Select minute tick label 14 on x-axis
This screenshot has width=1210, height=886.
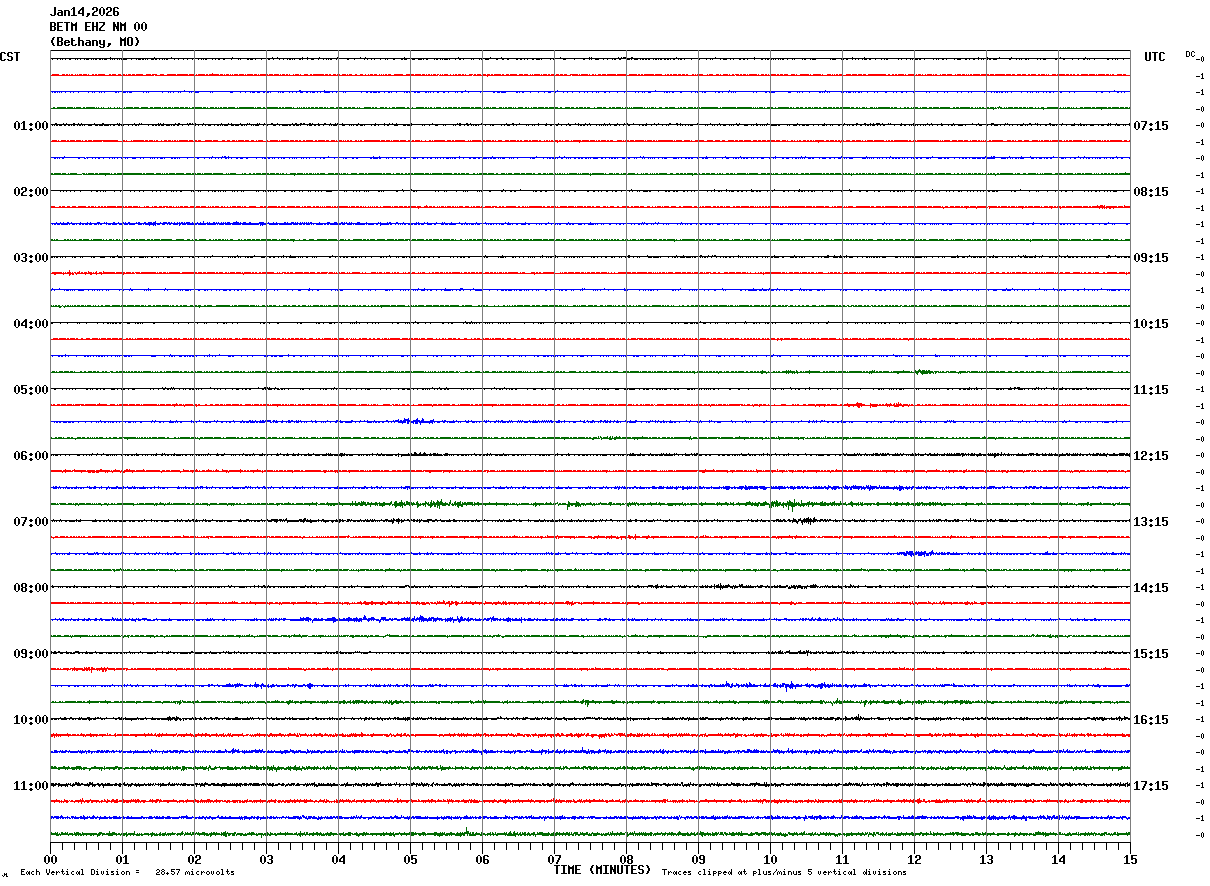1058,859
